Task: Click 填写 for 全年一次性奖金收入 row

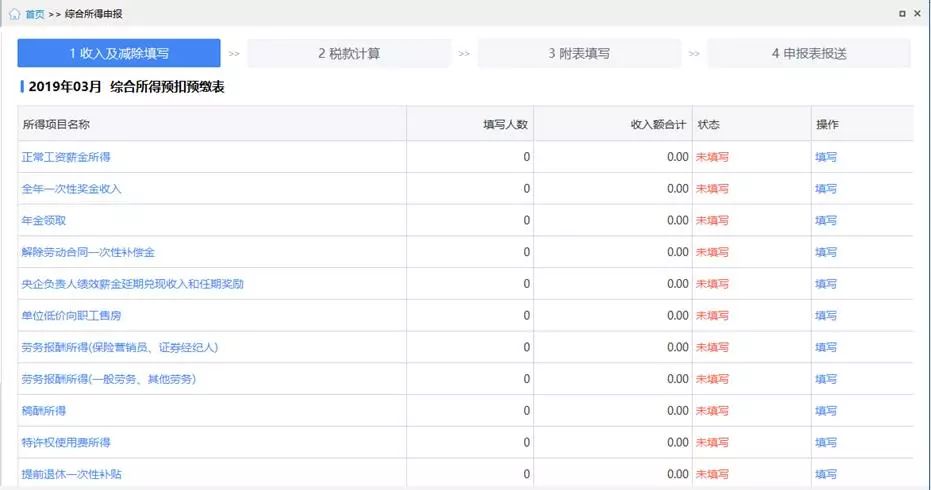Action: (826, 189)
